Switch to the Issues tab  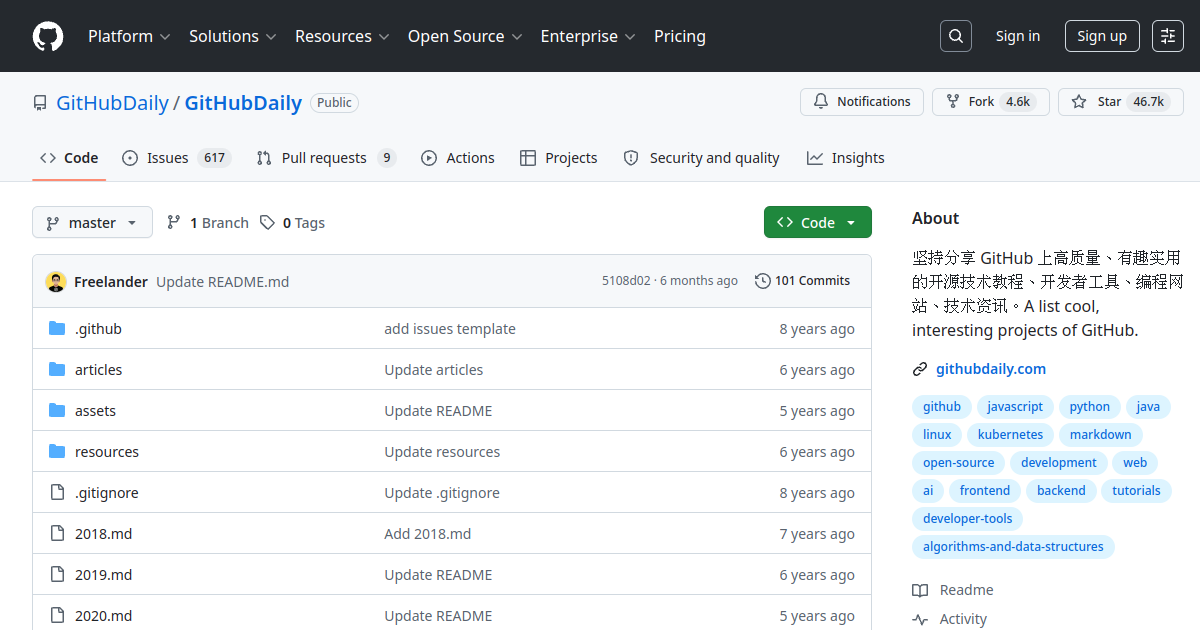(176, 158)
